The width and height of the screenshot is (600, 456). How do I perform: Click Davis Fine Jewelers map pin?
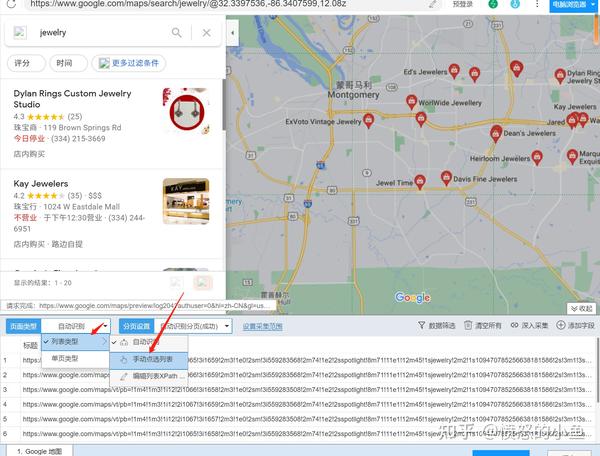pos(446,178)
